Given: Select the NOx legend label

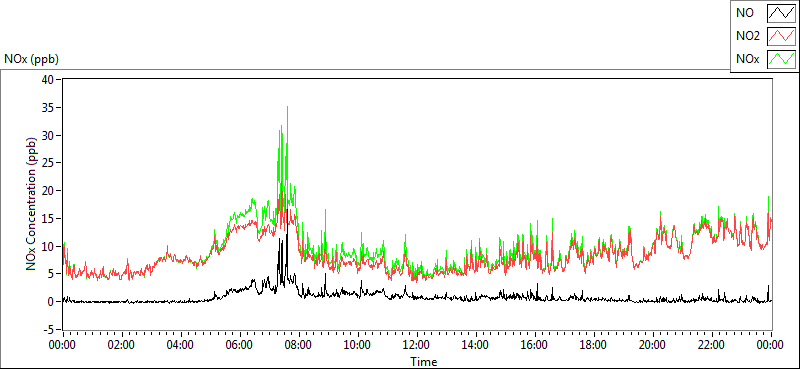Looking at the screenshot, I should coord(748,59).
